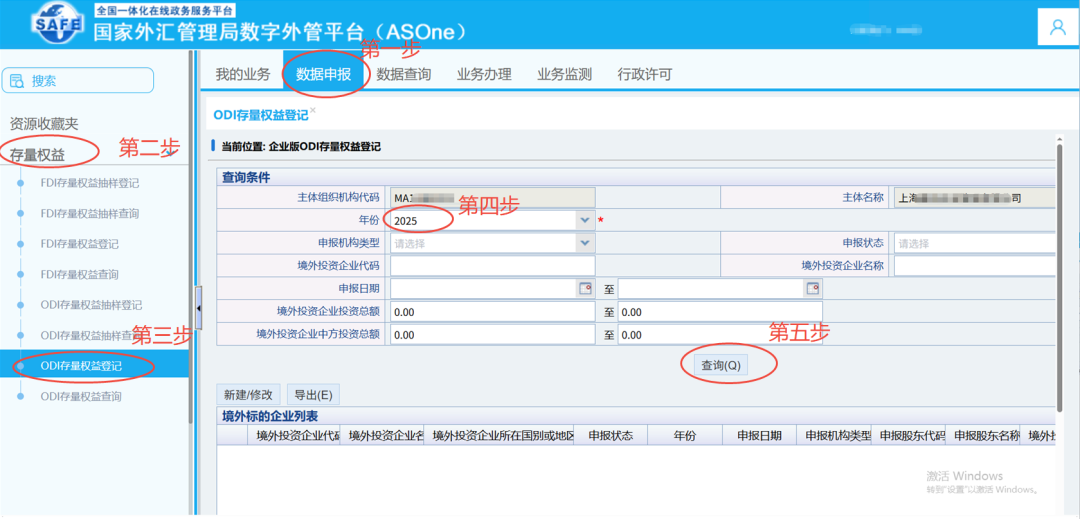This screenshot has width=1080, height=519.
Task: Close the ODI存量权益登记 tab
Action: (x=313, y=109)
